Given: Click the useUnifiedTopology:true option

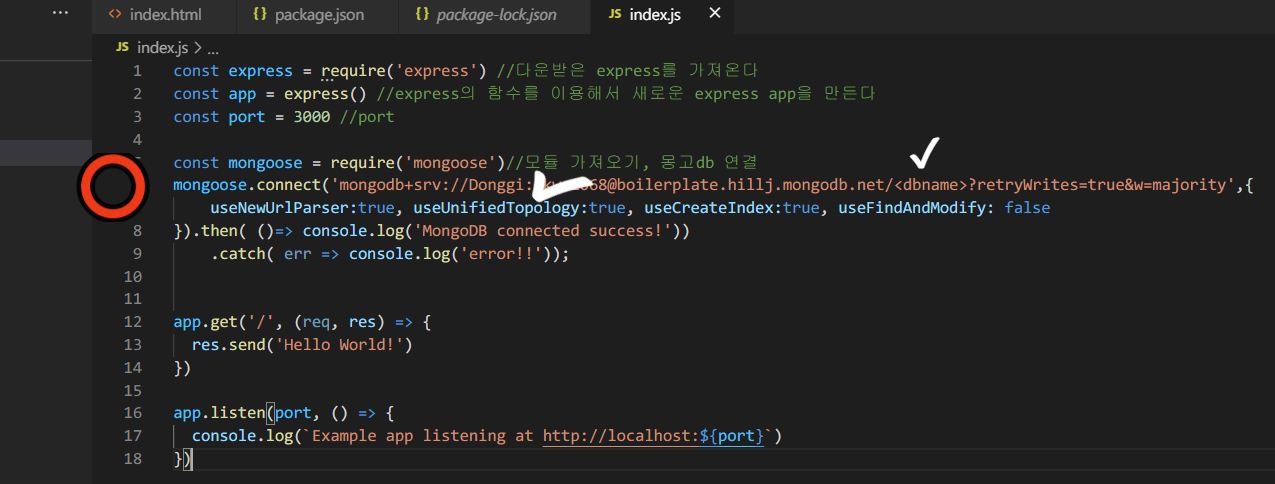Looking at the screenshot, I should coord(518,208).
